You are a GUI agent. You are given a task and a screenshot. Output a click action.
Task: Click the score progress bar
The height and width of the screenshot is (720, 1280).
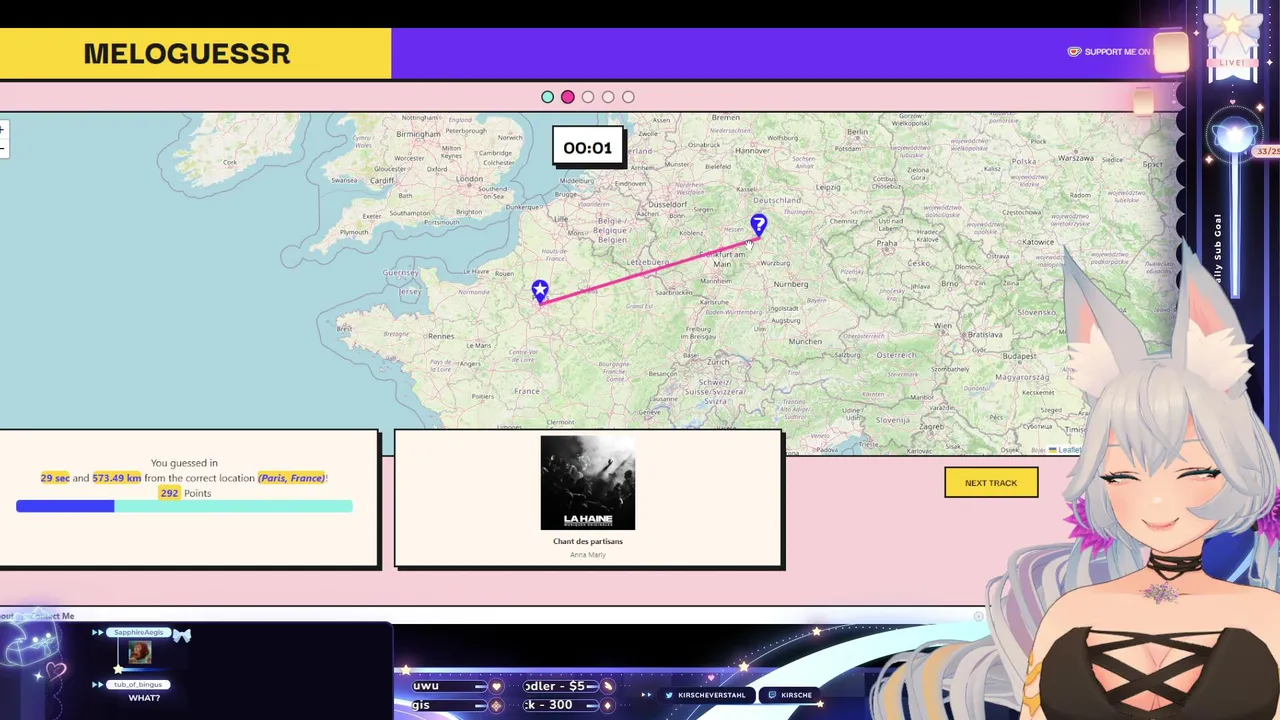point(184,507)
